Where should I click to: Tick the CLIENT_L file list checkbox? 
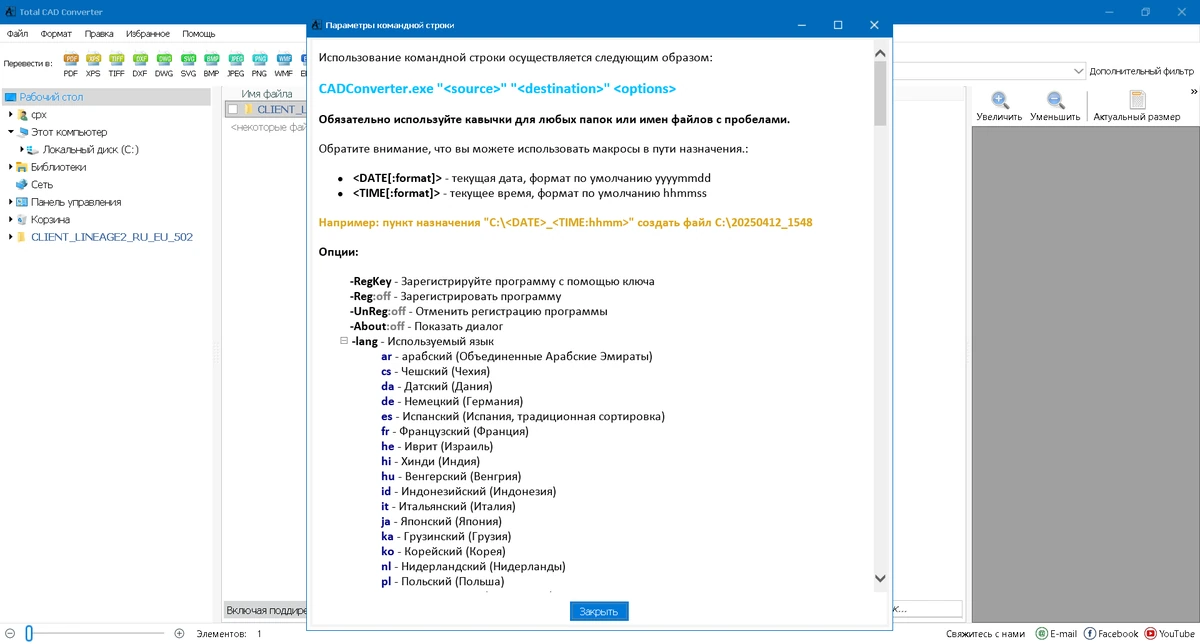coord(232,109)
